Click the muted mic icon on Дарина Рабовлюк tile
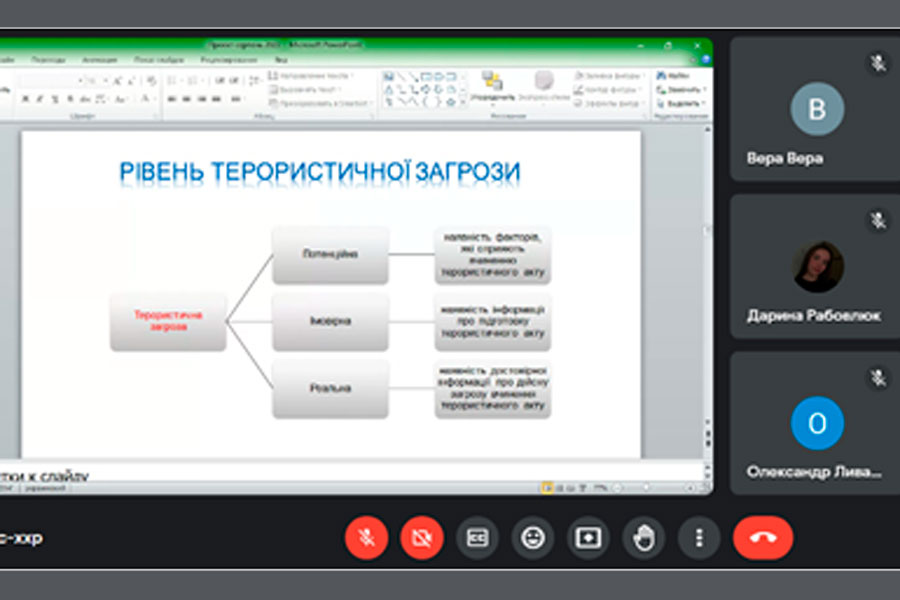This screenshot has height=600, width=900. tap(877, 220)
